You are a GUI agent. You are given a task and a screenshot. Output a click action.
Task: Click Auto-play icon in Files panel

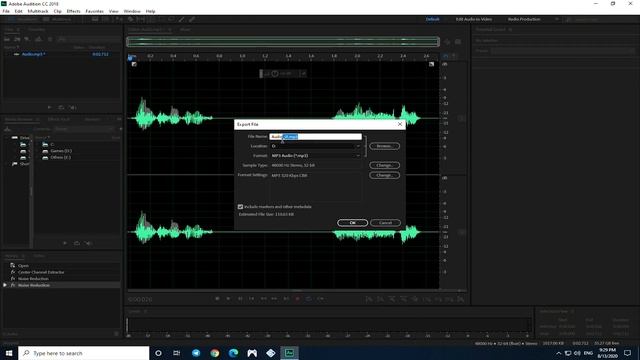click(x=72, y=107)
